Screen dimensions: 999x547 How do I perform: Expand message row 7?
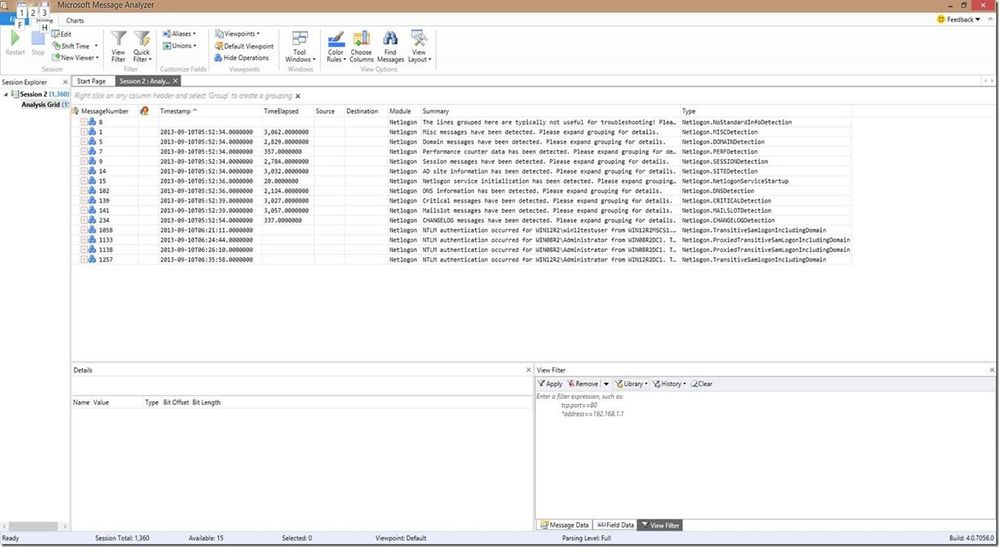[83, 152]
